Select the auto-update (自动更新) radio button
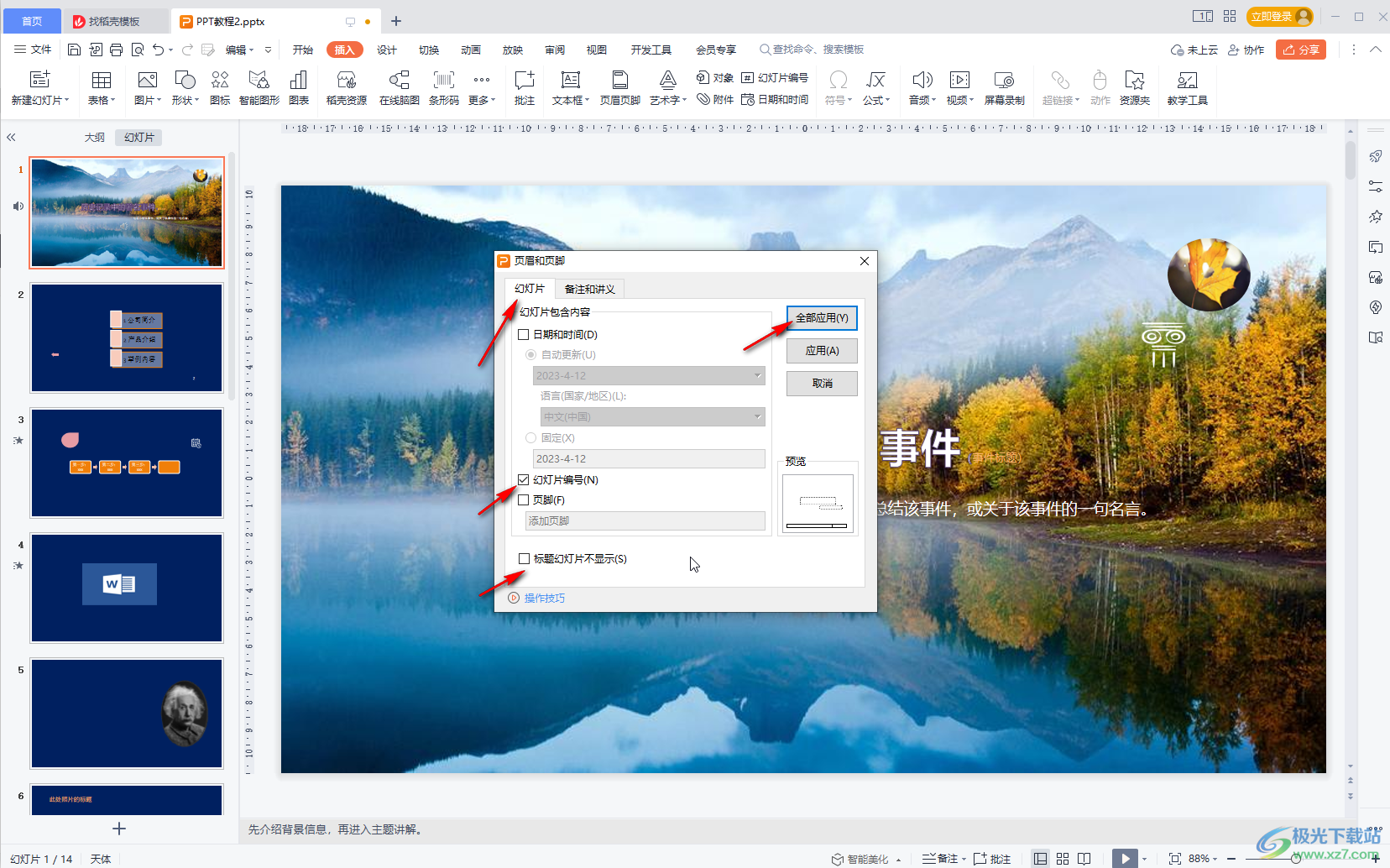 pyautogui.click(x=530, y=354)
